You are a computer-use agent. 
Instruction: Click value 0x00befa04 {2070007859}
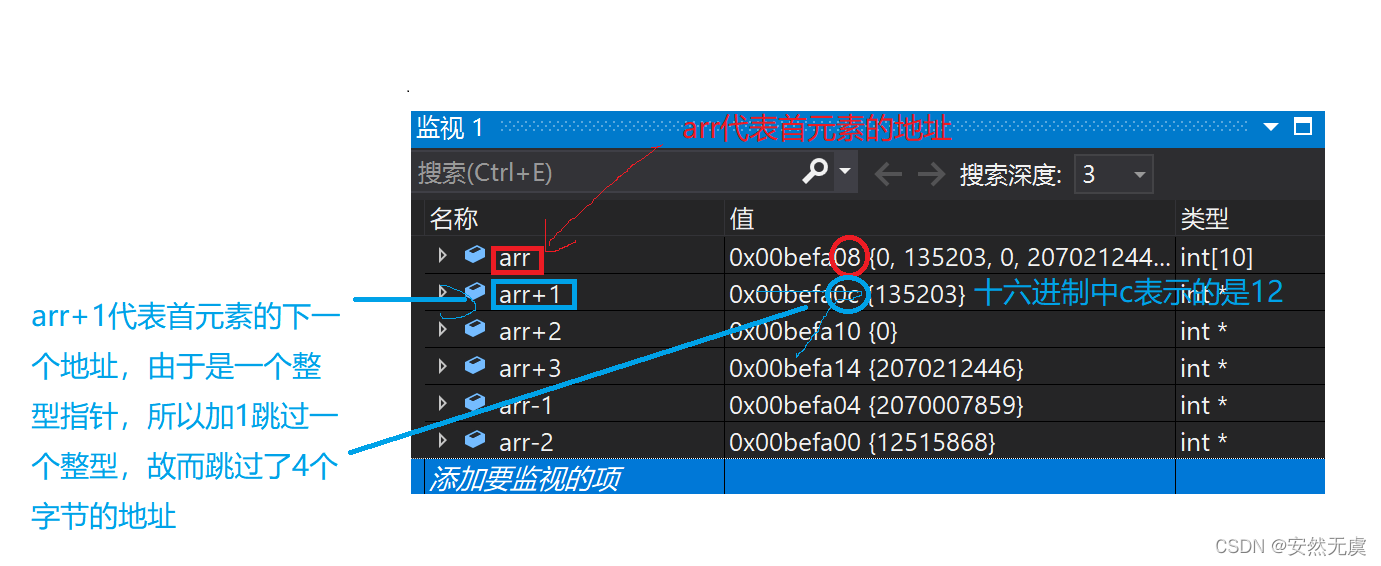click(877, 405)
